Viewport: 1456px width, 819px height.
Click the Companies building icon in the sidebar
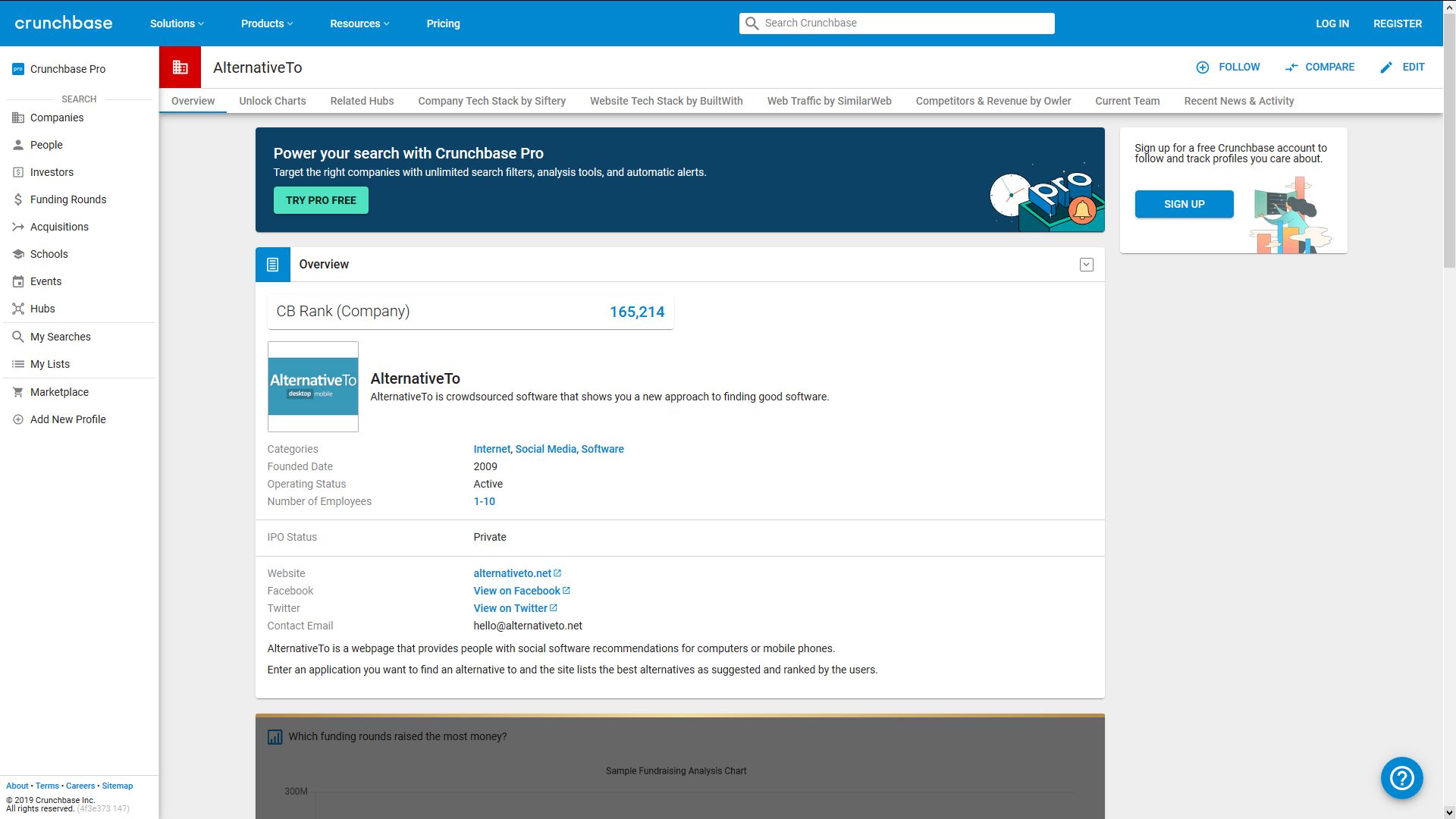[x=18, y=118]
